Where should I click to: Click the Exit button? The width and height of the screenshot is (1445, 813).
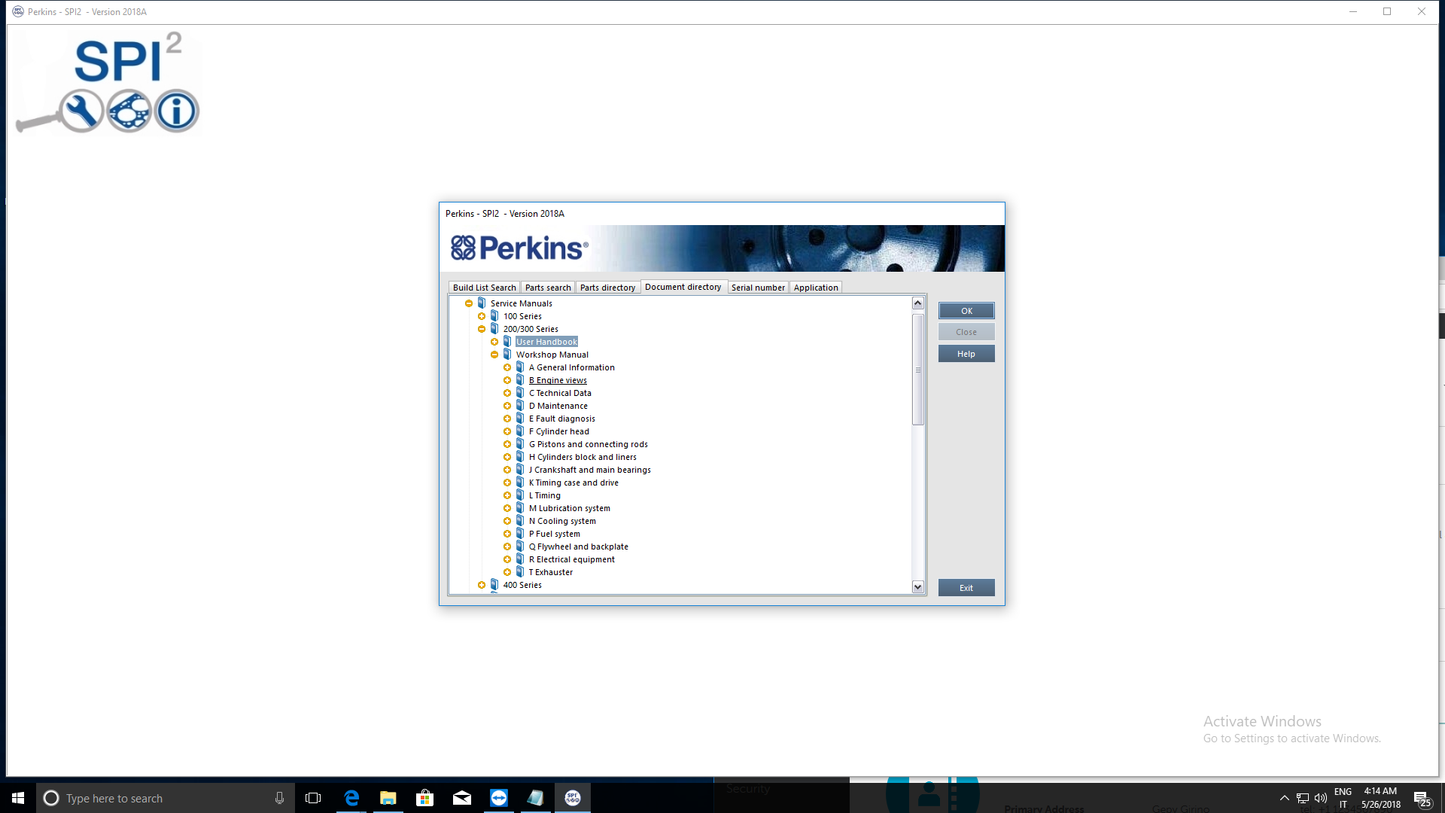(965, 587)
